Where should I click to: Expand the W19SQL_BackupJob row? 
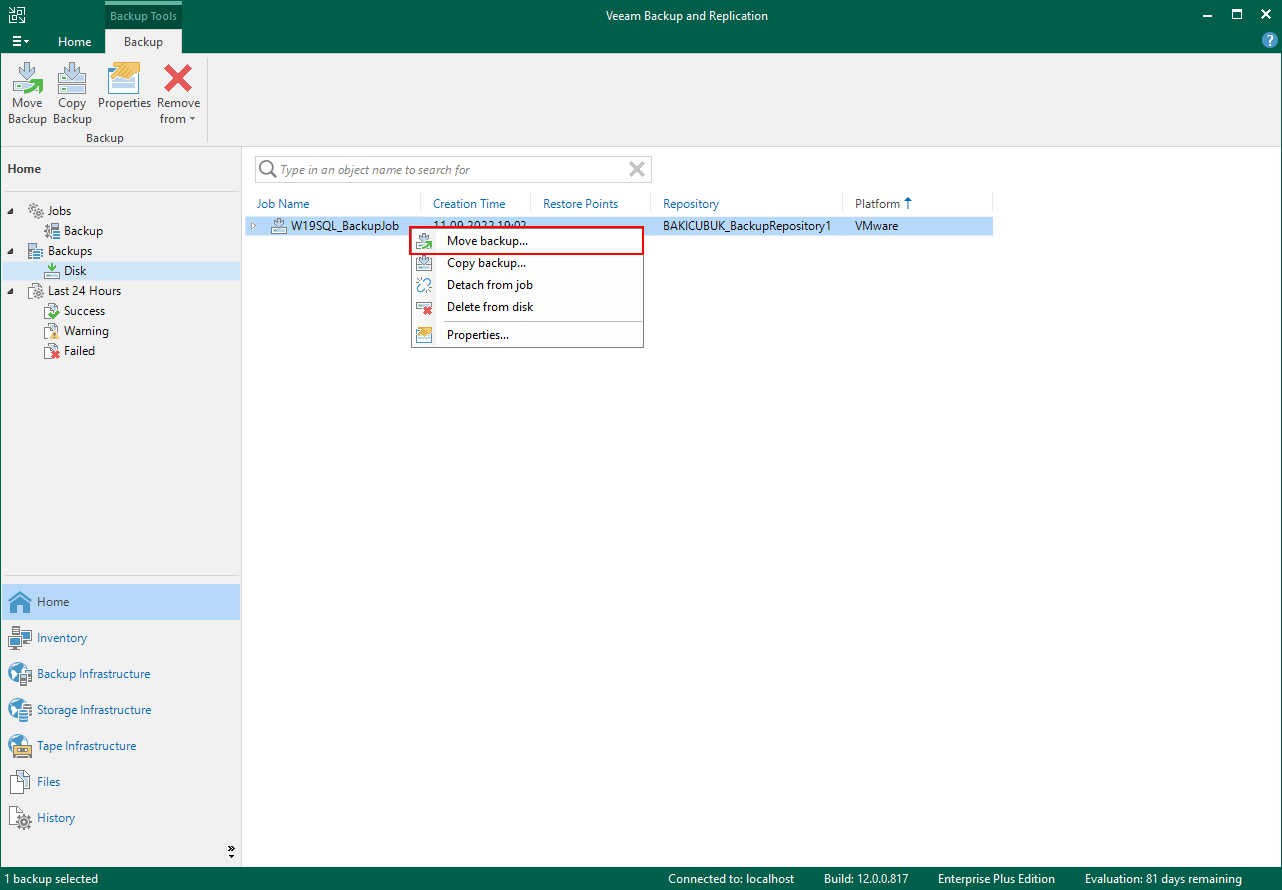click(x=253, y=226)
